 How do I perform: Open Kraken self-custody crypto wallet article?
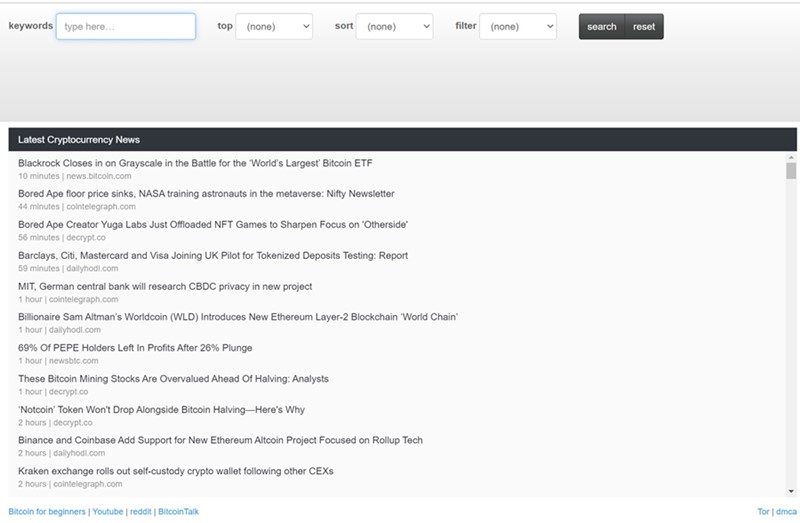coord(175,471)
